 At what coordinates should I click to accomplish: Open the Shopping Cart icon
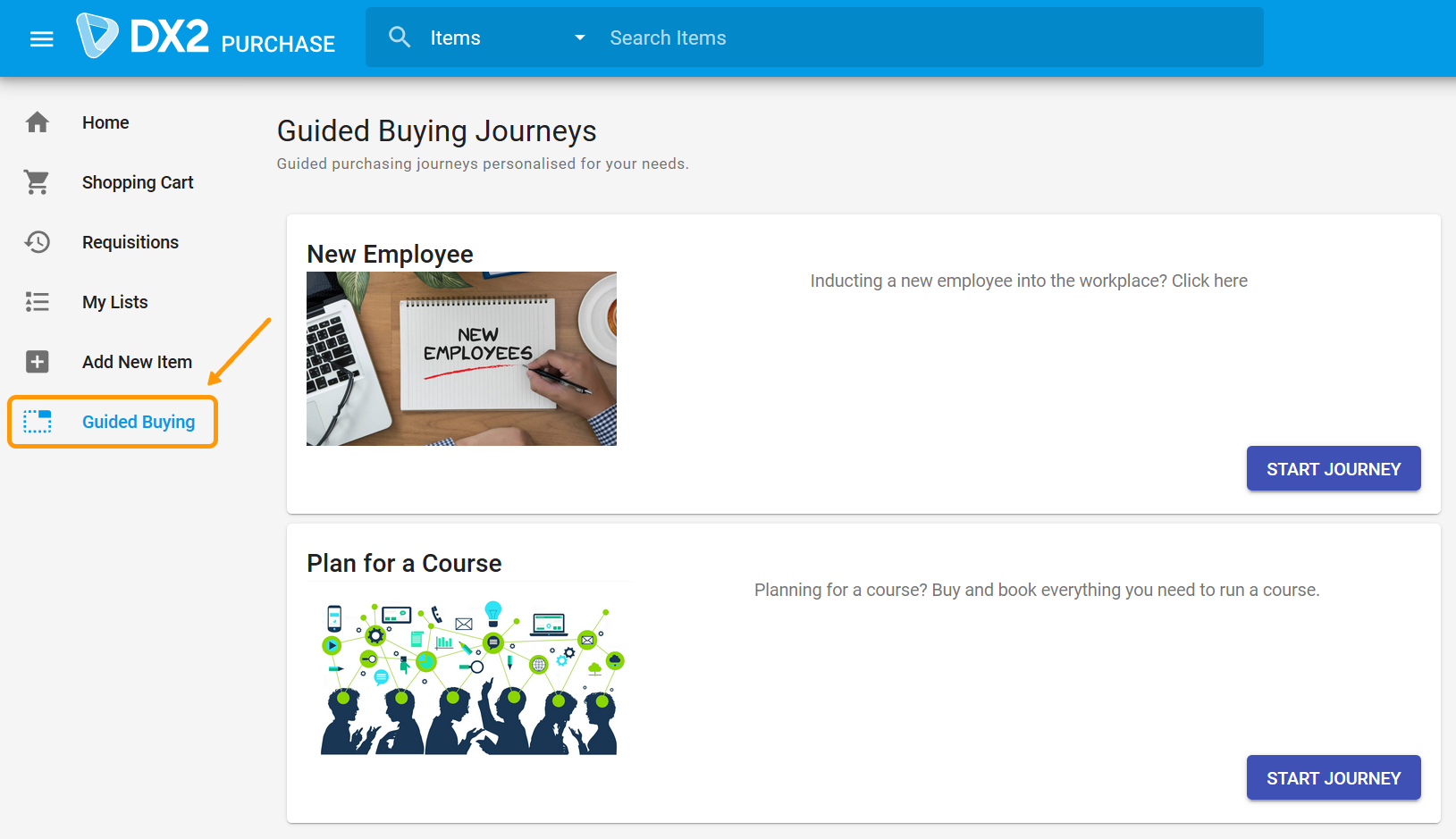point(38,182)
